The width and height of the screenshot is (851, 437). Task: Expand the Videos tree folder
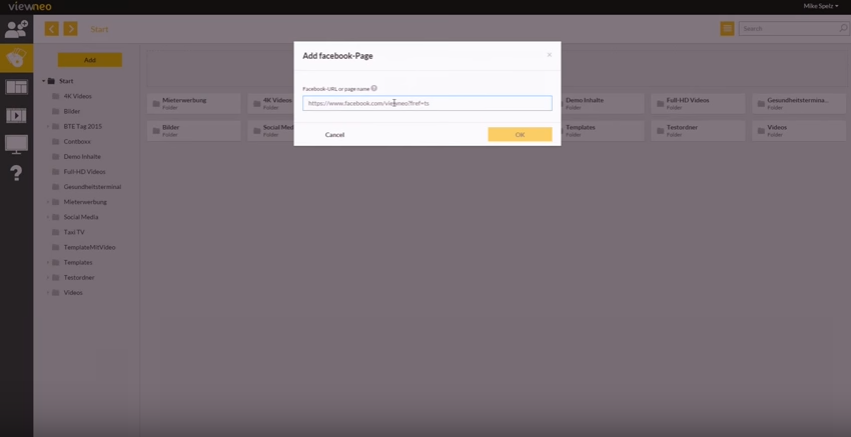point(47,293)
